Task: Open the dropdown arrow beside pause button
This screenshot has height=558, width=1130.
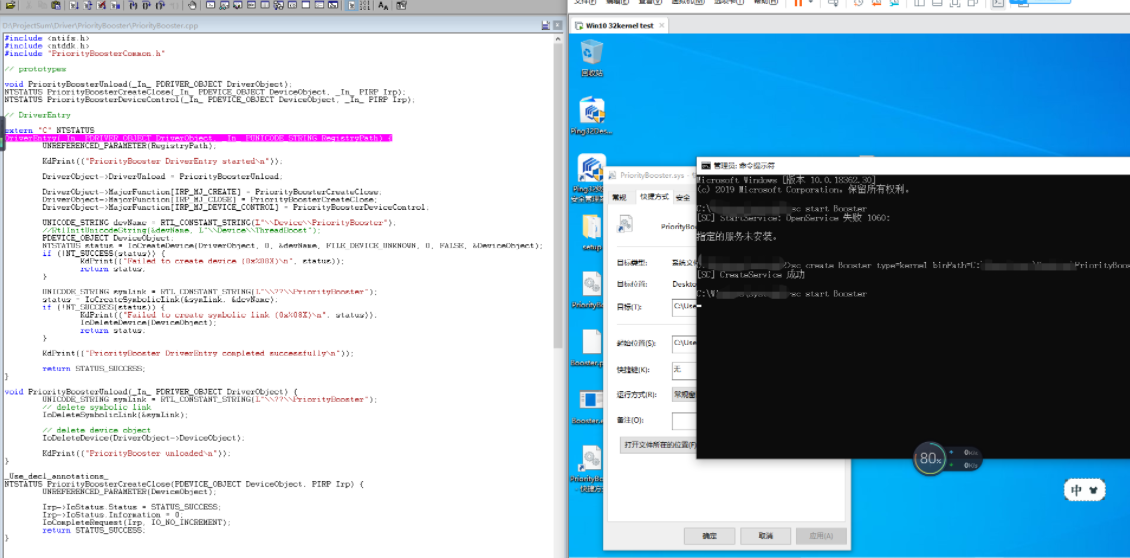Action: pos(811,3)
